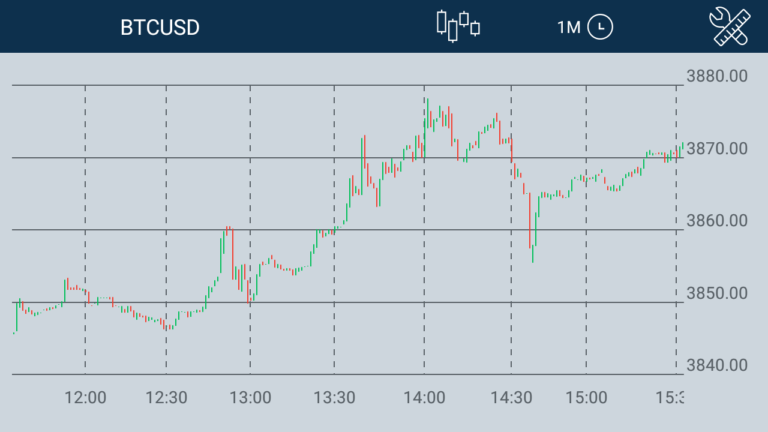Viewport: 768px width, 432px height.
Task: Open the drawing tools wrench-and-ruler icon
Action: [x=729, y=26]
